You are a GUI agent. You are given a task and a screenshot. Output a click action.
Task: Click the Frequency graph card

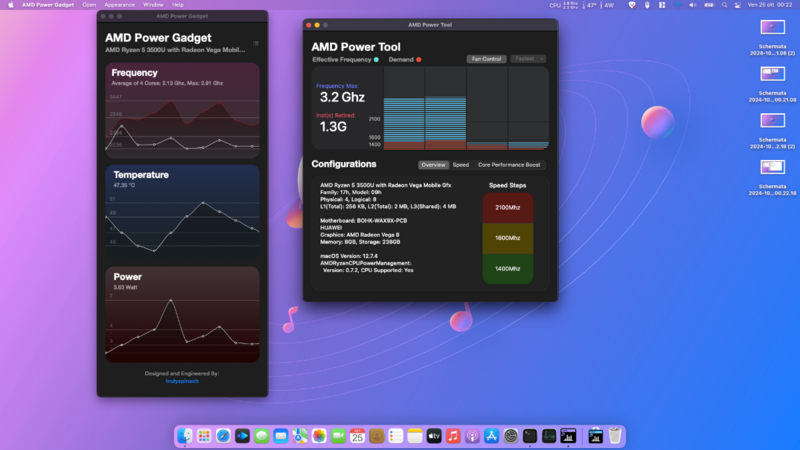click(183, 110)
